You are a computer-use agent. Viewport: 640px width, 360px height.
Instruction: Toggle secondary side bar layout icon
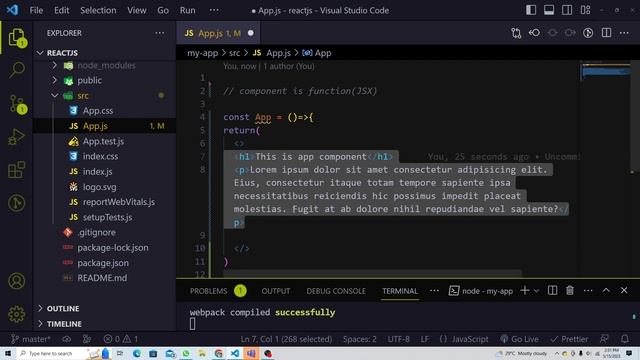coord(567,10)
